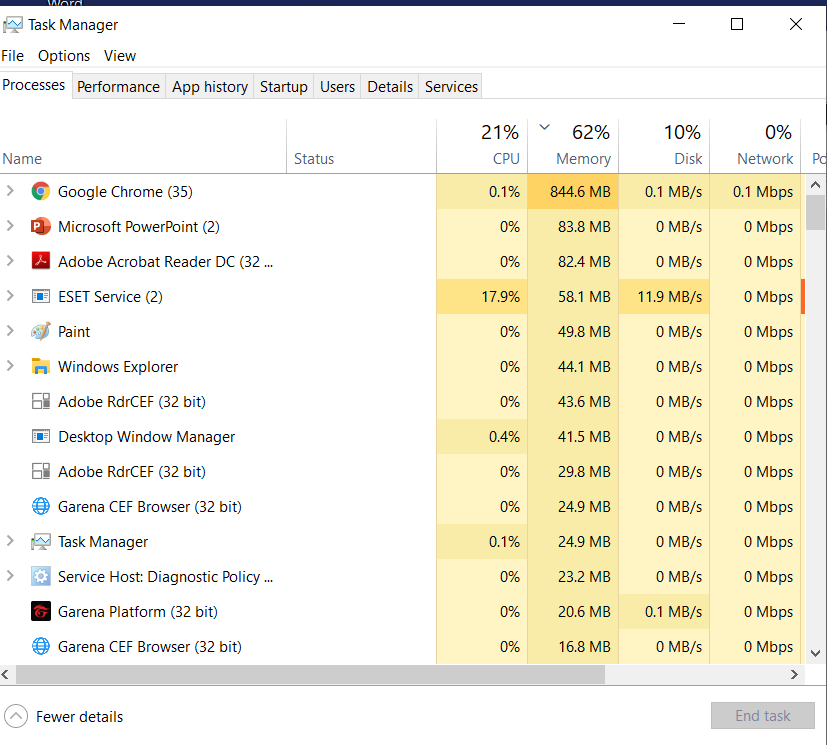Image resolution: width=827 pixels, height=745 pixels.
Task: Switch to the Startup tab
Action: tap(284, 86)
